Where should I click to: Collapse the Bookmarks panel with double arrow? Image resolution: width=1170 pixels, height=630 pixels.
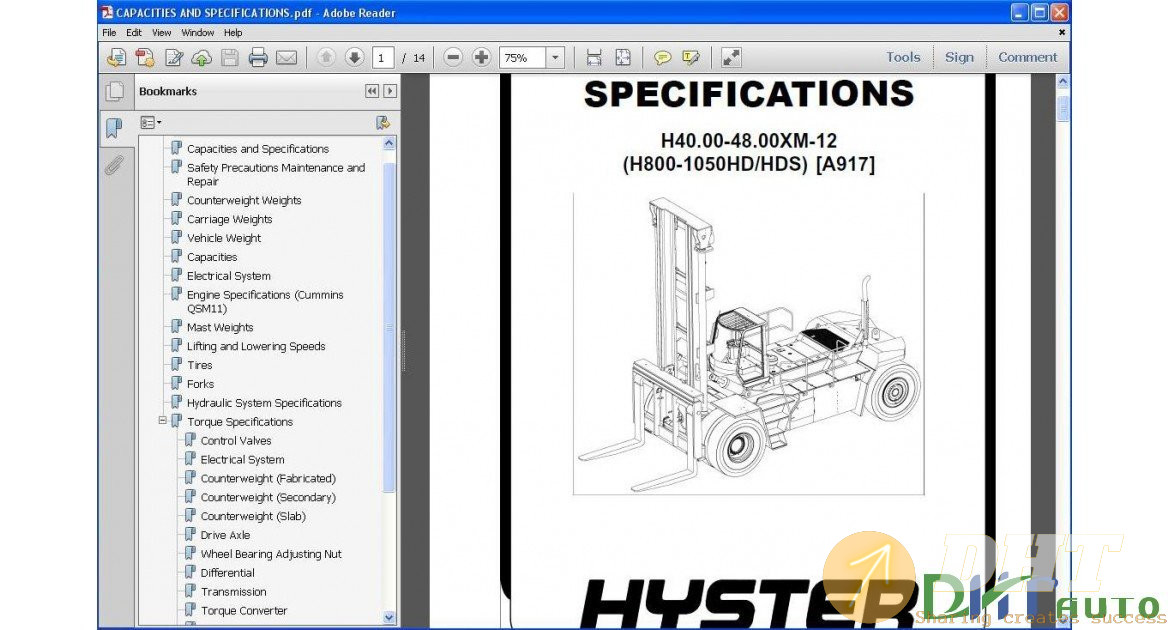372,91
